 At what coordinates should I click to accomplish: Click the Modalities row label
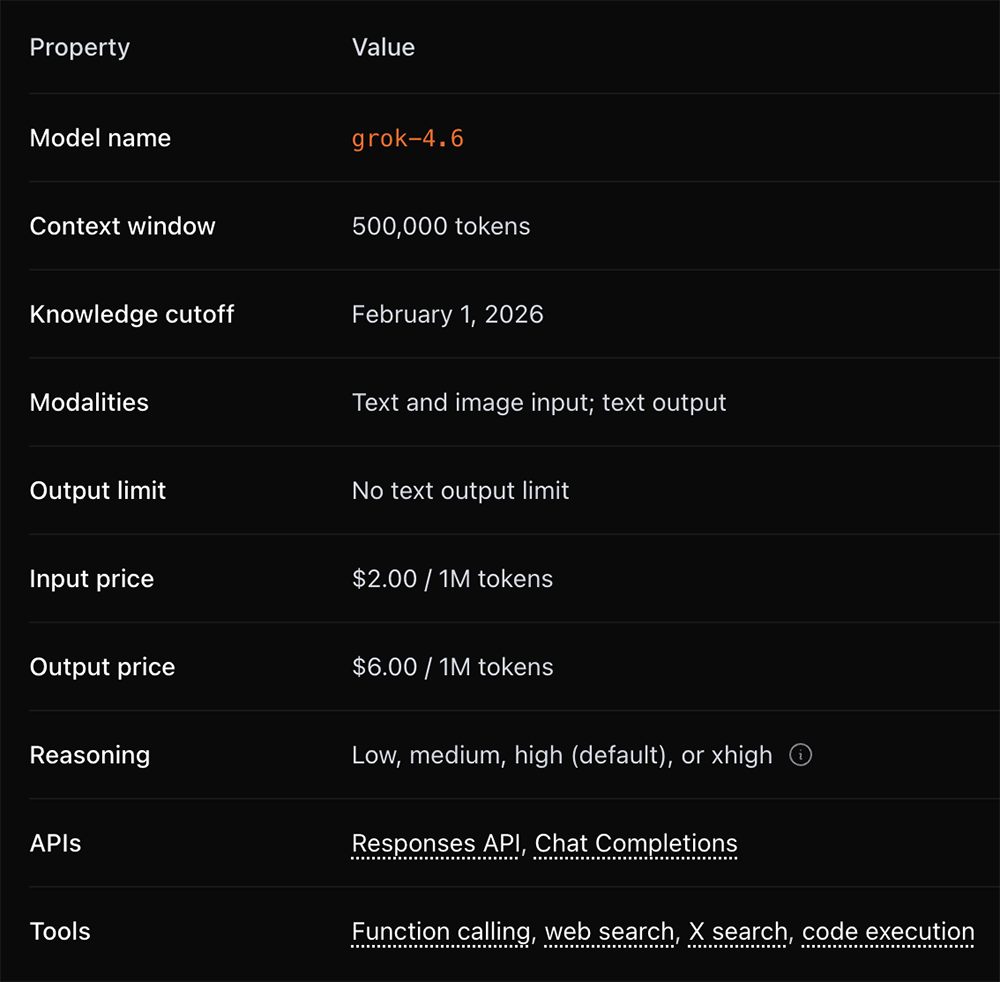point(89,402)
